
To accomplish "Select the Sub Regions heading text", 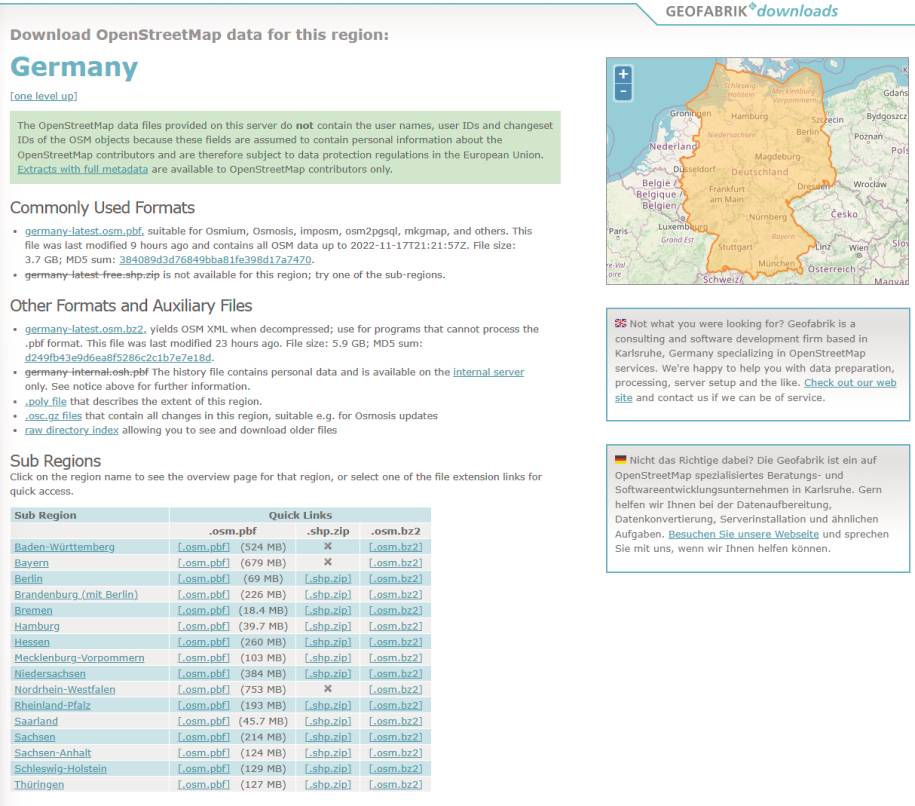I will (x=55, y=461).
